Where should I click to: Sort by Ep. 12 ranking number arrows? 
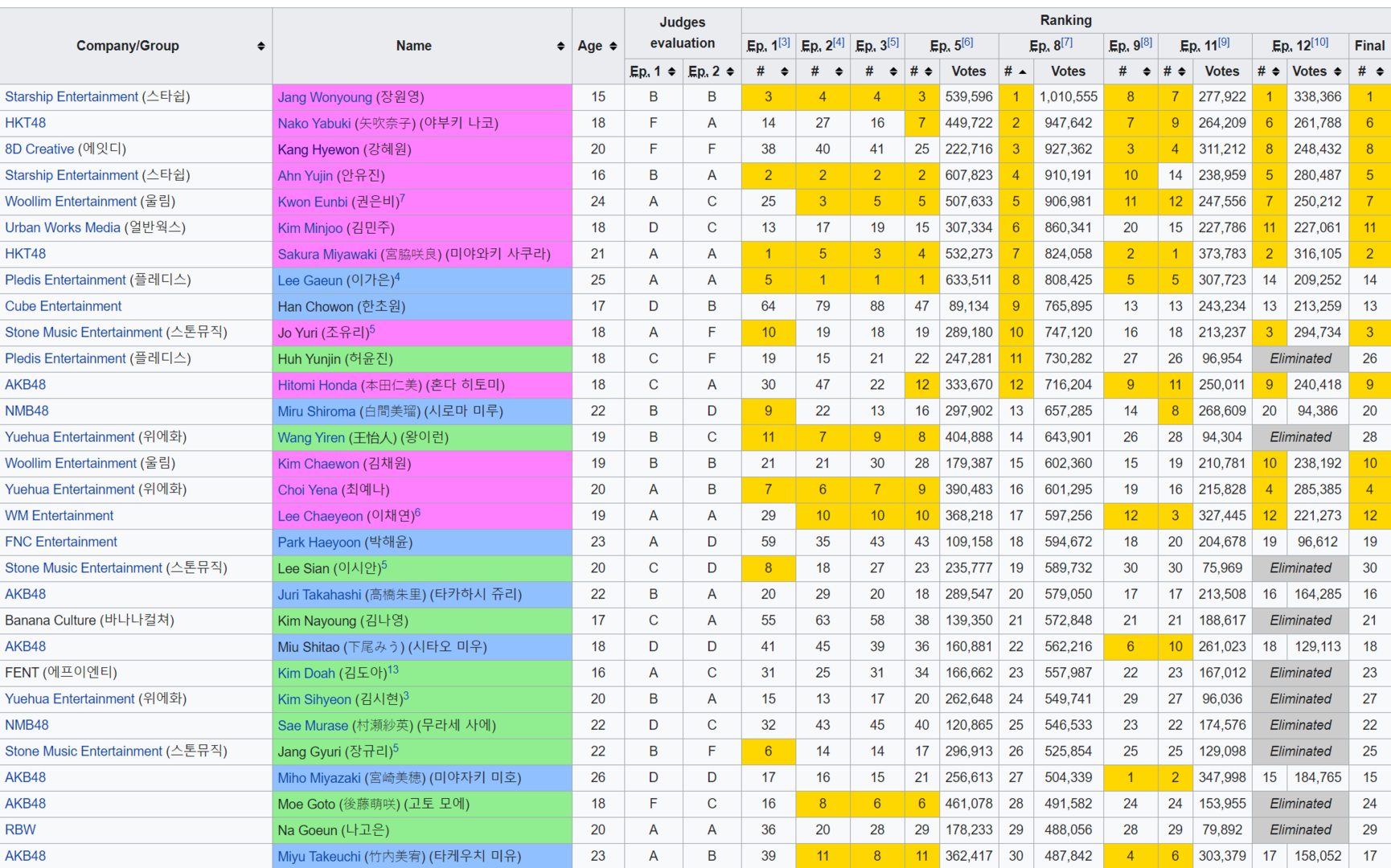pyautogui.click(x=1275, y=72)
